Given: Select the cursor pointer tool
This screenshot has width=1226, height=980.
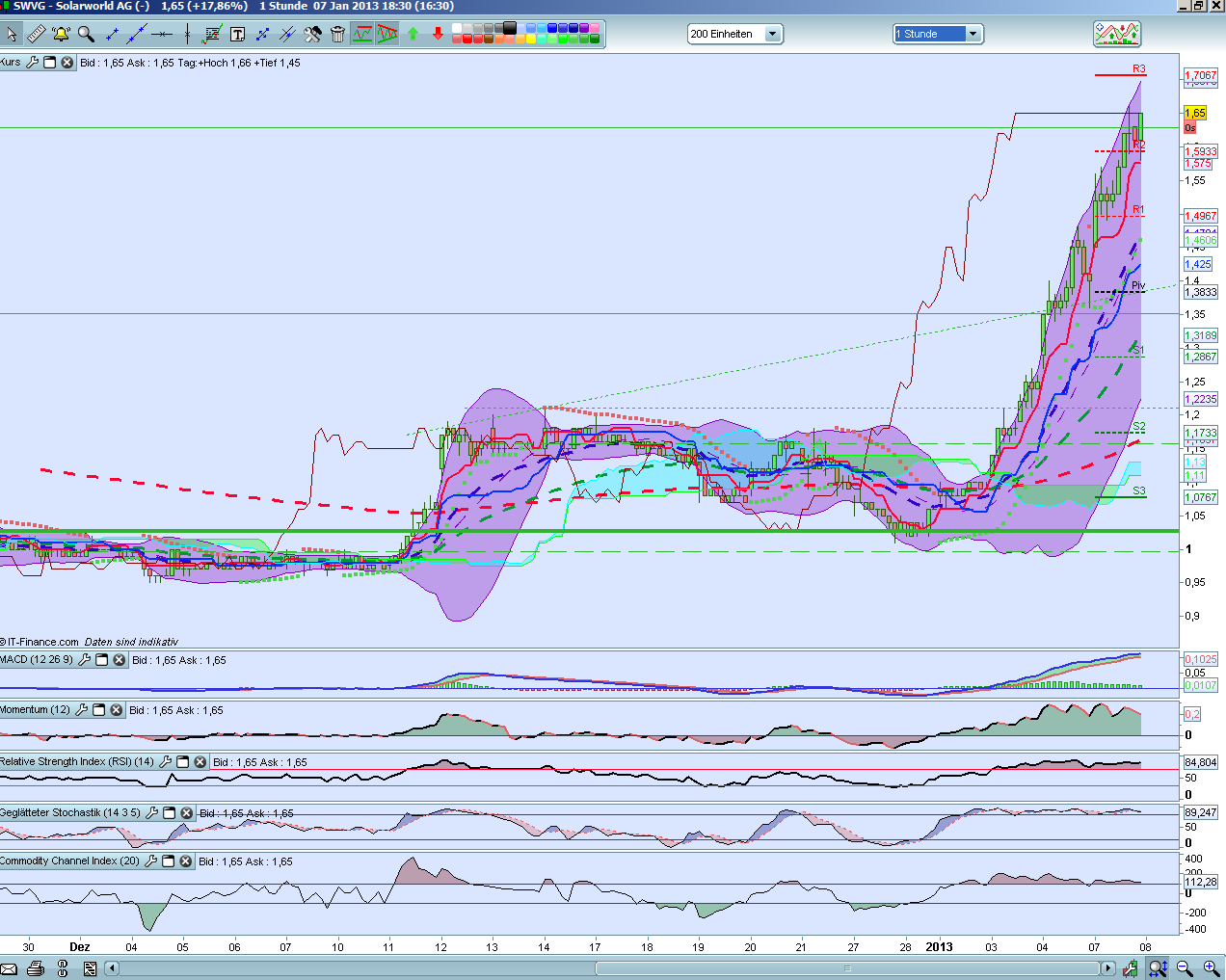Looking at the screenshot, I should coord(12,34).
